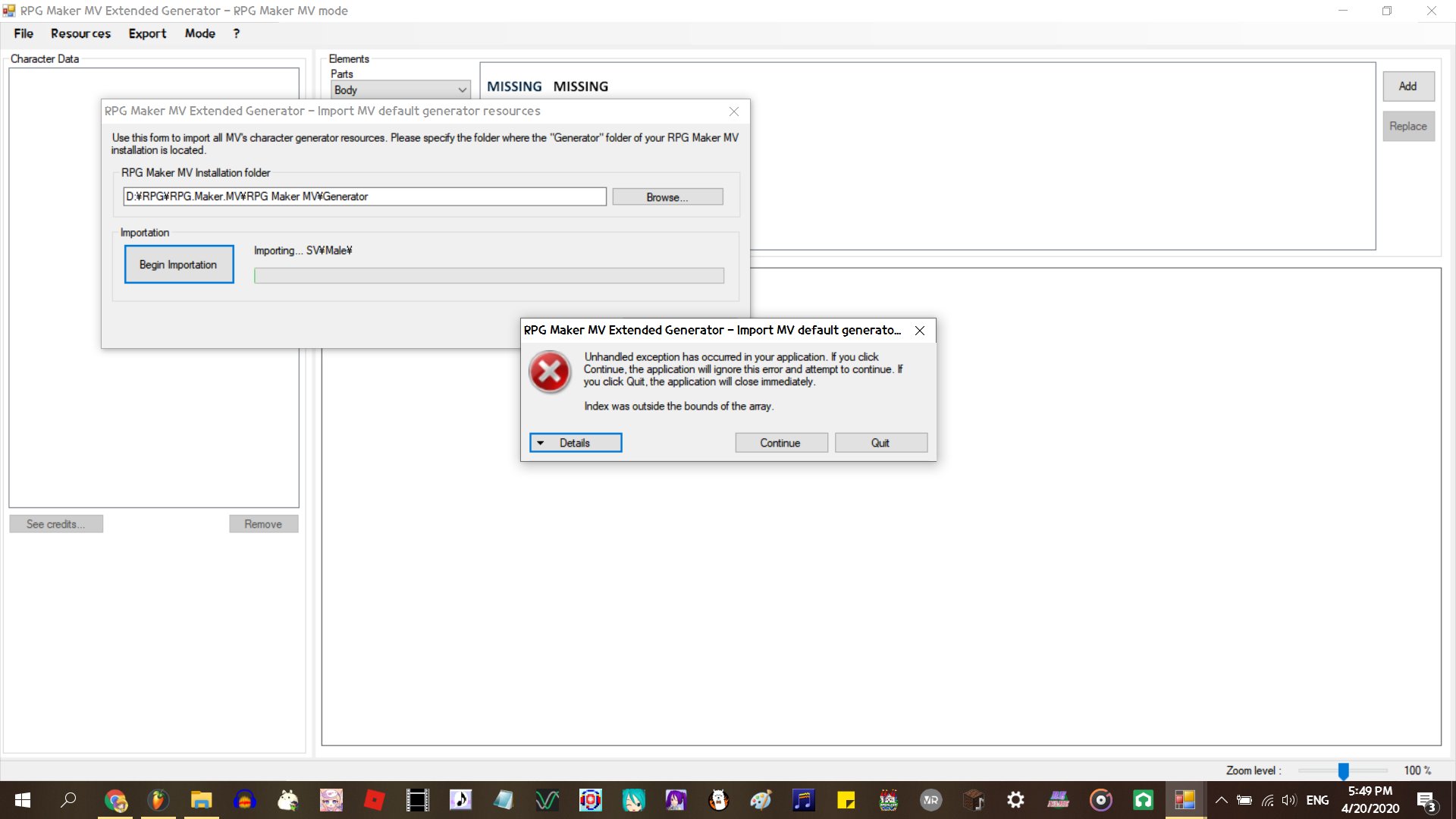The height and width of the screenshot is (819, 1456).
Task: Click See credits... button
Action: click(56, 524)
